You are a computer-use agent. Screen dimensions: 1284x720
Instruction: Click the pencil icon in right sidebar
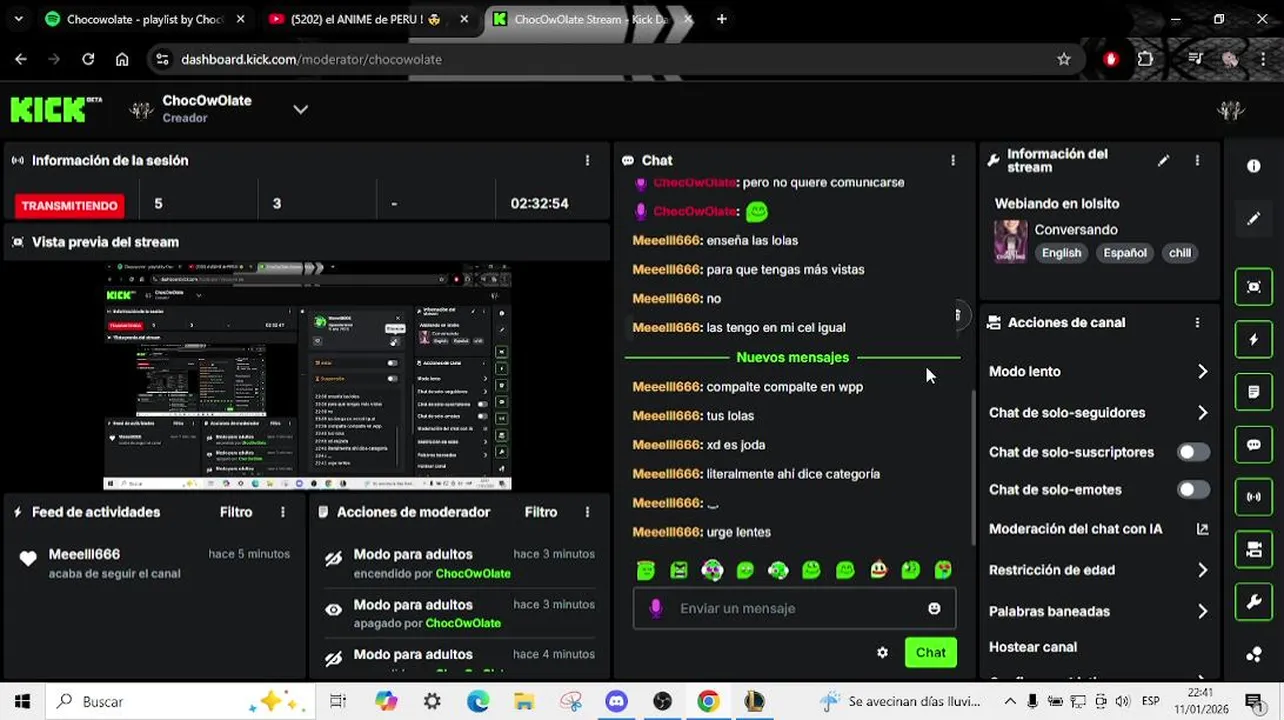[x=1253, y=218]
